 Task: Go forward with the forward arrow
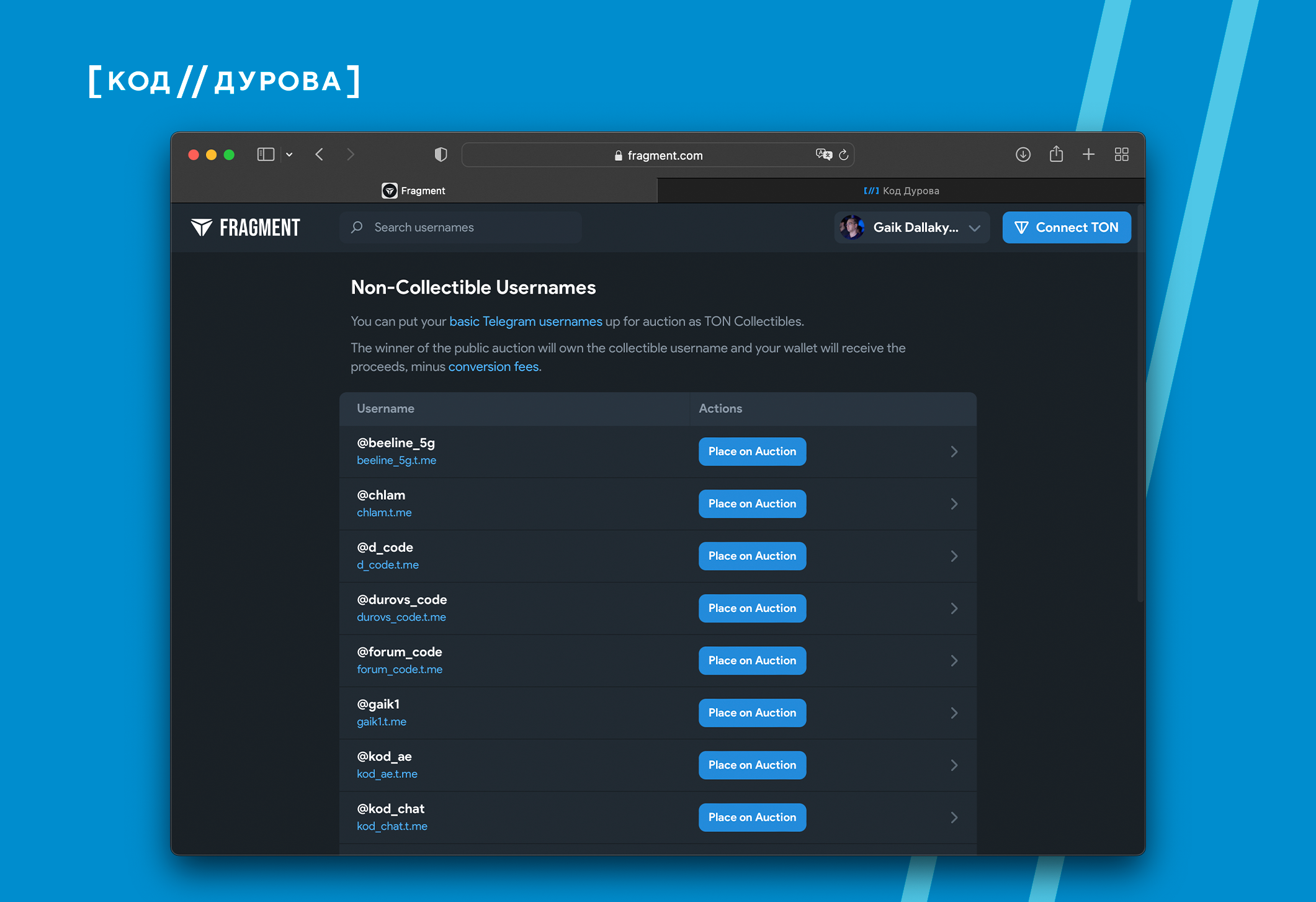(x=351, y=155)
